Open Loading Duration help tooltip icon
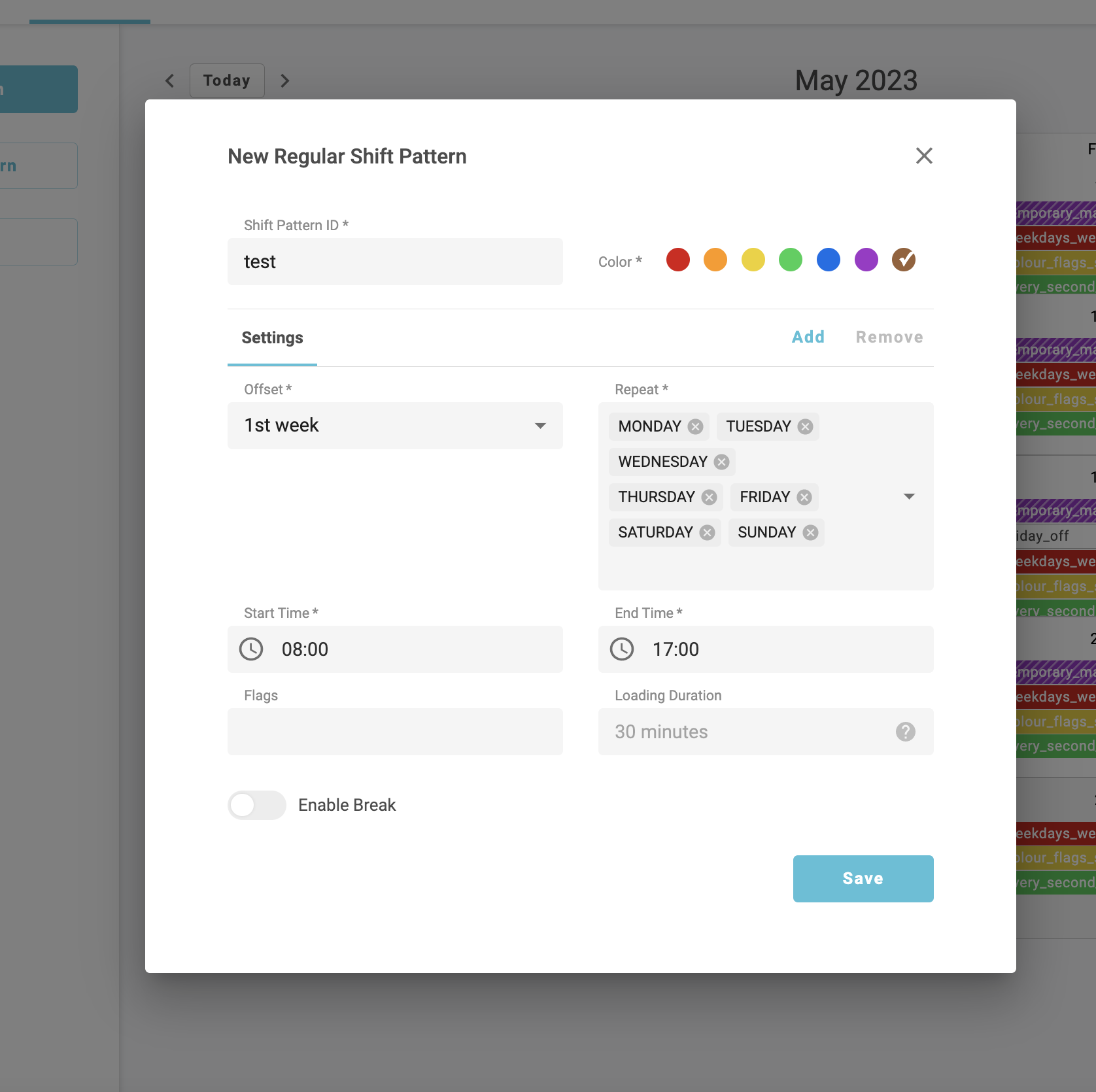The width and height of the screenshot is (1096, 1092). click(905, 732)
